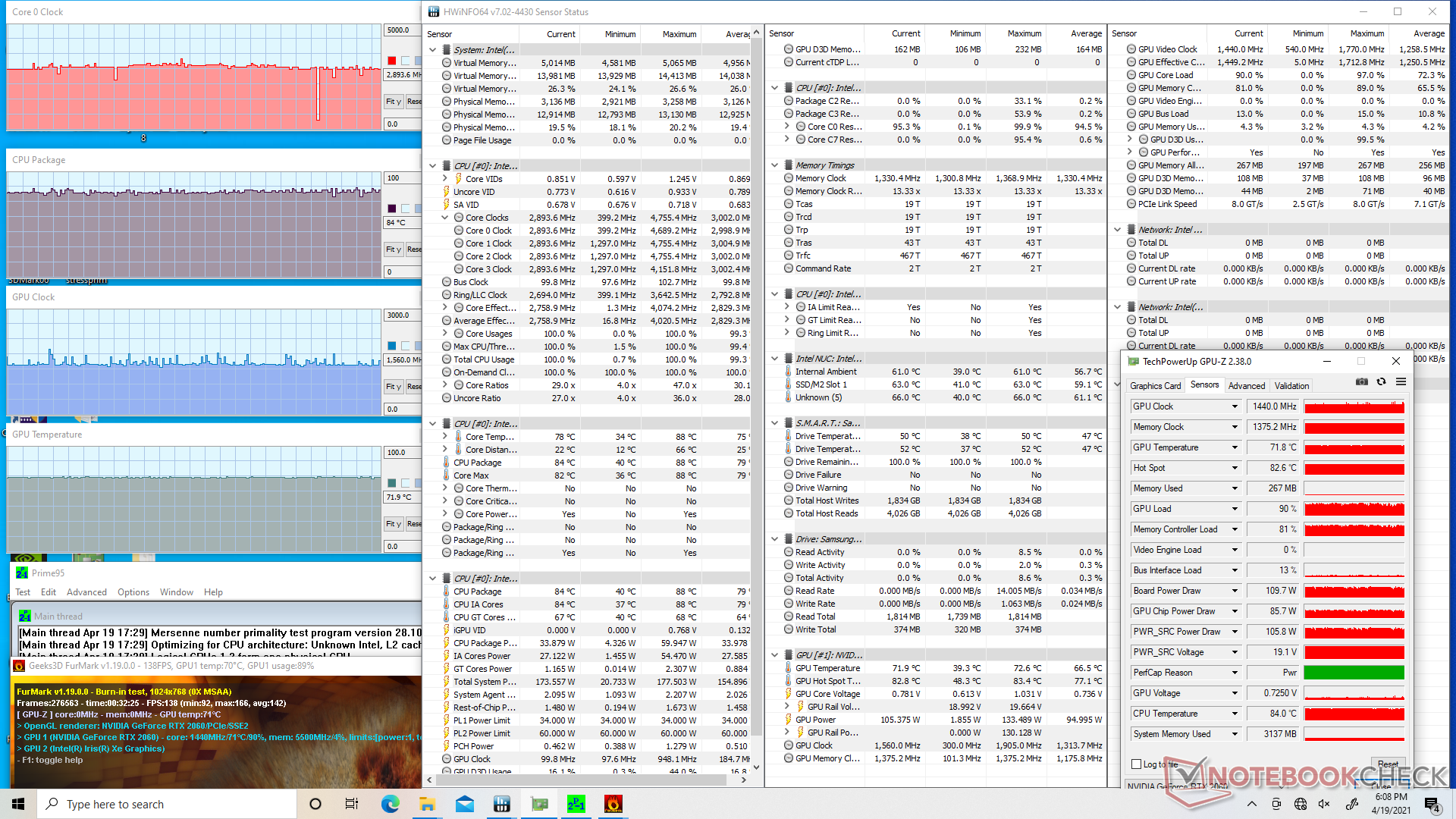Open the Mail app in taskbar
Image resolution: width=1456 pixels, height=819 pixels.
point(464,804)
